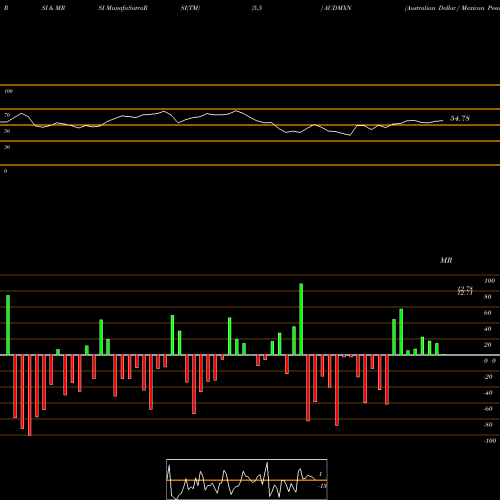
Task: Click the current RSI value 54.78
Action: point(460,118)
